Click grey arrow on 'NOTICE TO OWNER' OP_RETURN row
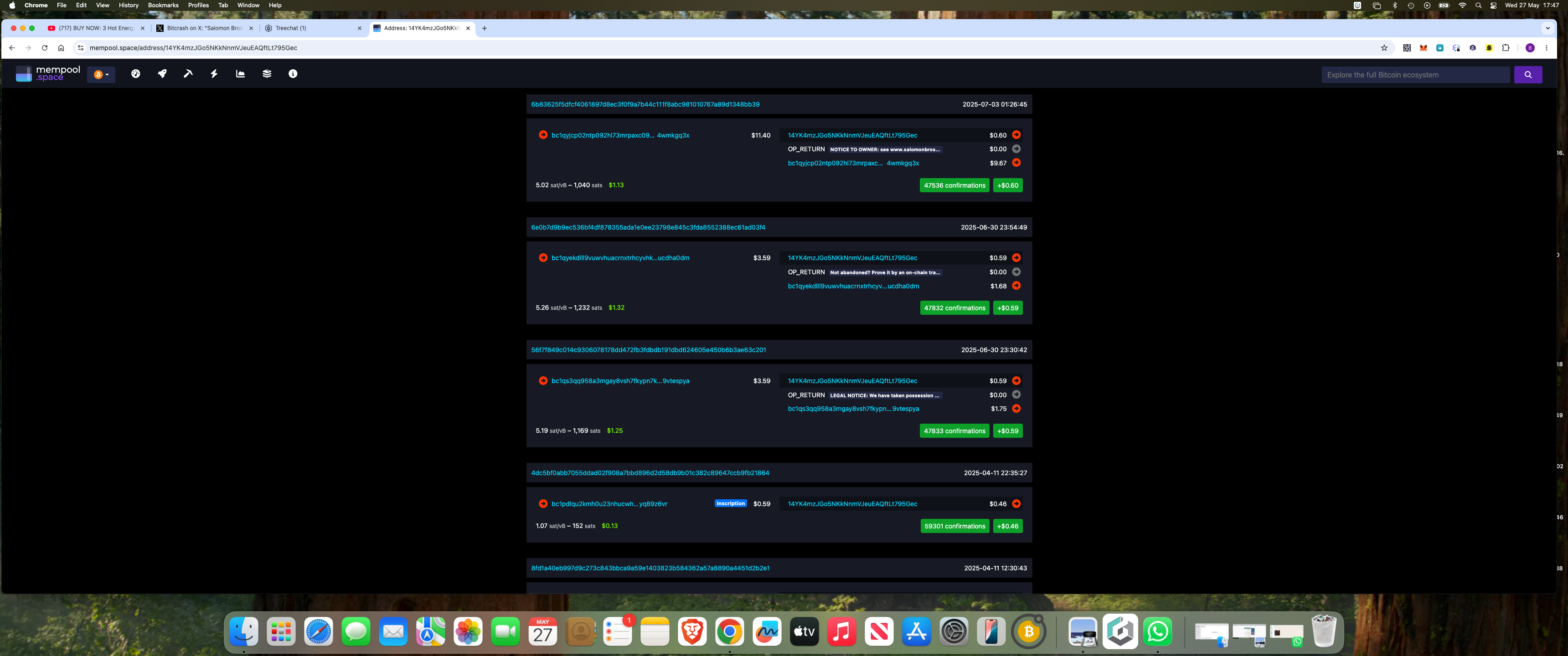This screenshot has width=1568, height=656. (x=1016, y=149)
